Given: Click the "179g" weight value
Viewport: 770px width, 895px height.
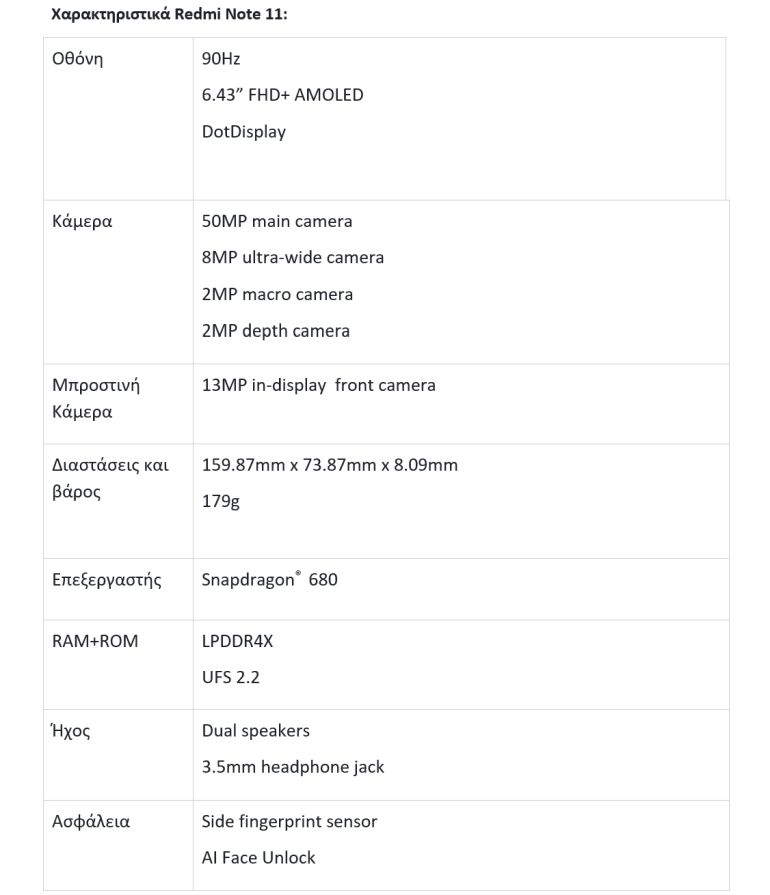Looking at the screenshot, I should (220, 501).
